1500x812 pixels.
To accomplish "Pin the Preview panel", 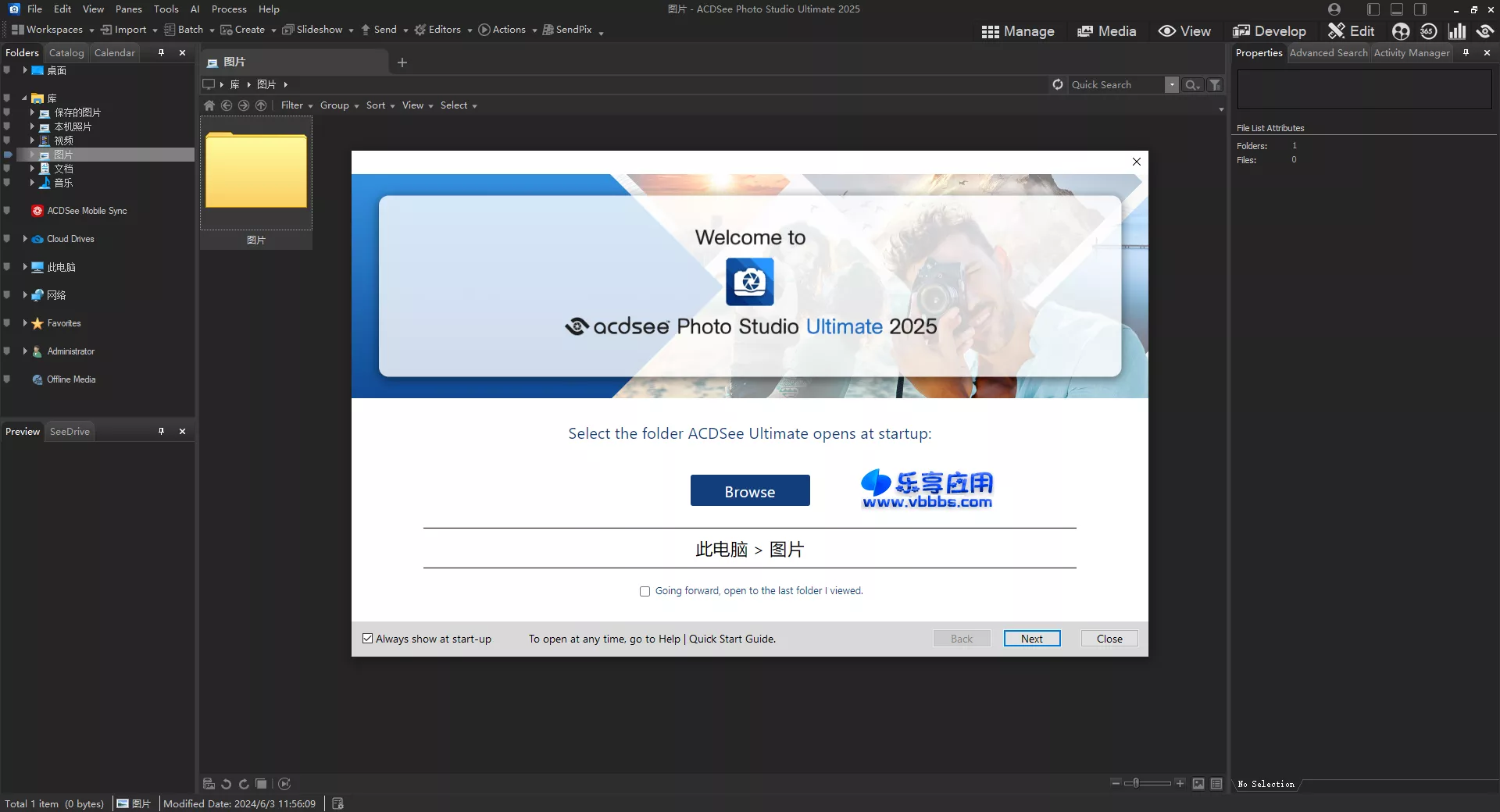I will [x=161, y=431].
